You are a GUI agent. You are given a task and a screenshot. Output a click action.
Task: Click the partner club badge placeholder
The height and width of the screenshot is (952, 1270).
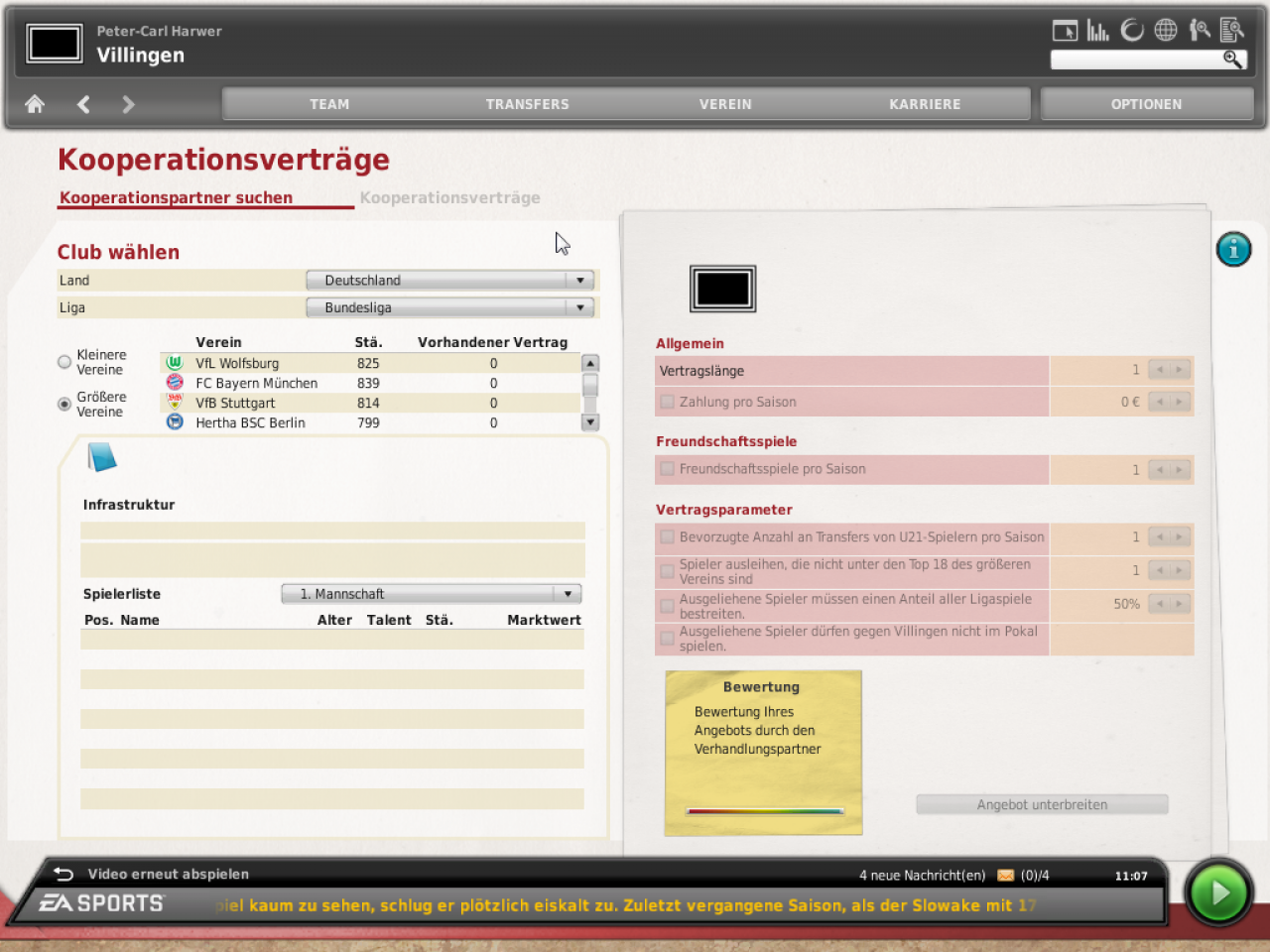click(723, 289)
